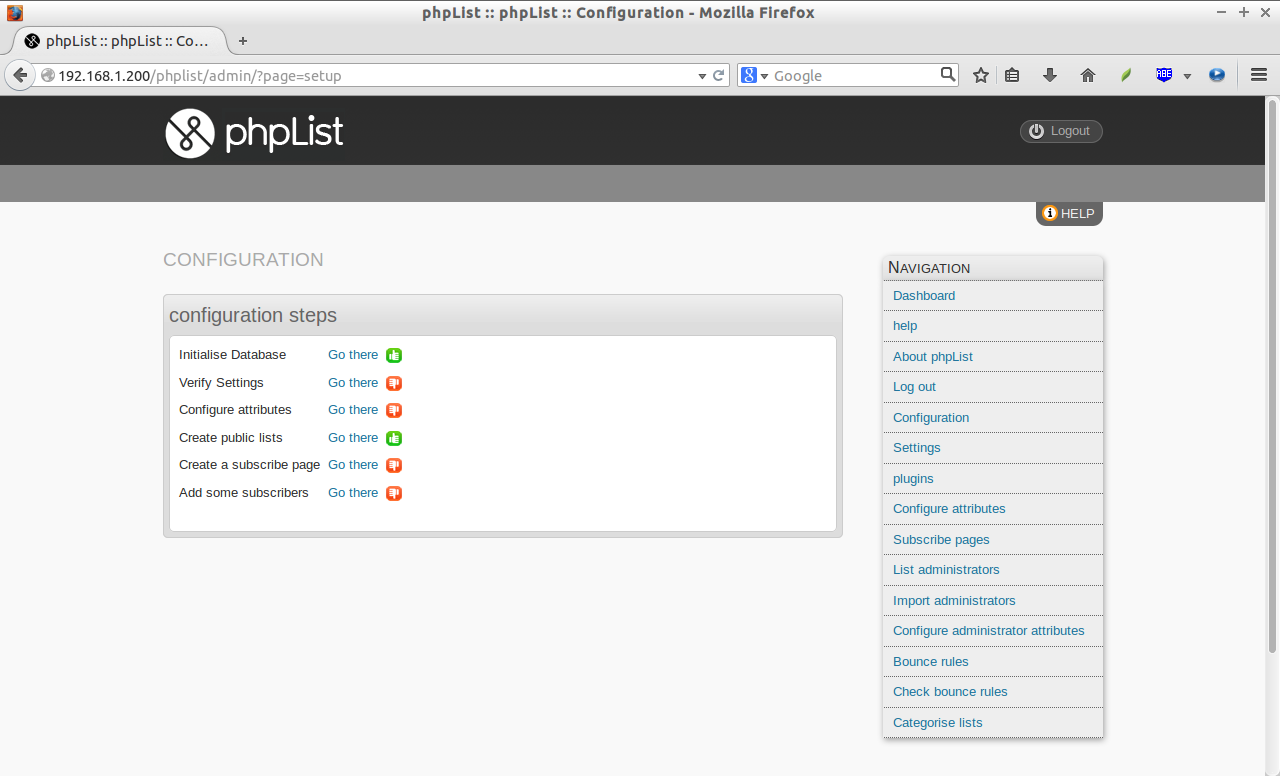This screenshot has height=776, width=1280.
Task: Open the HELP button
Action: pyautogui.click(x=1069, y=213)
